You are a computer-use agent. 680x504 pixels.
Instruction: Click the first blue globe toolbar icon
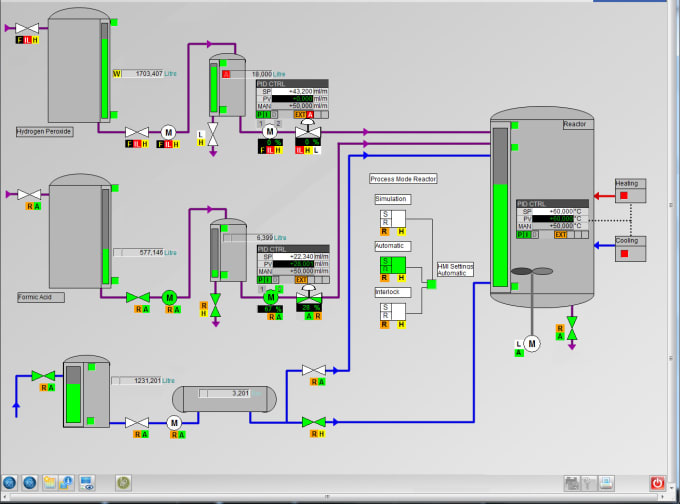[x=10, y=482]
